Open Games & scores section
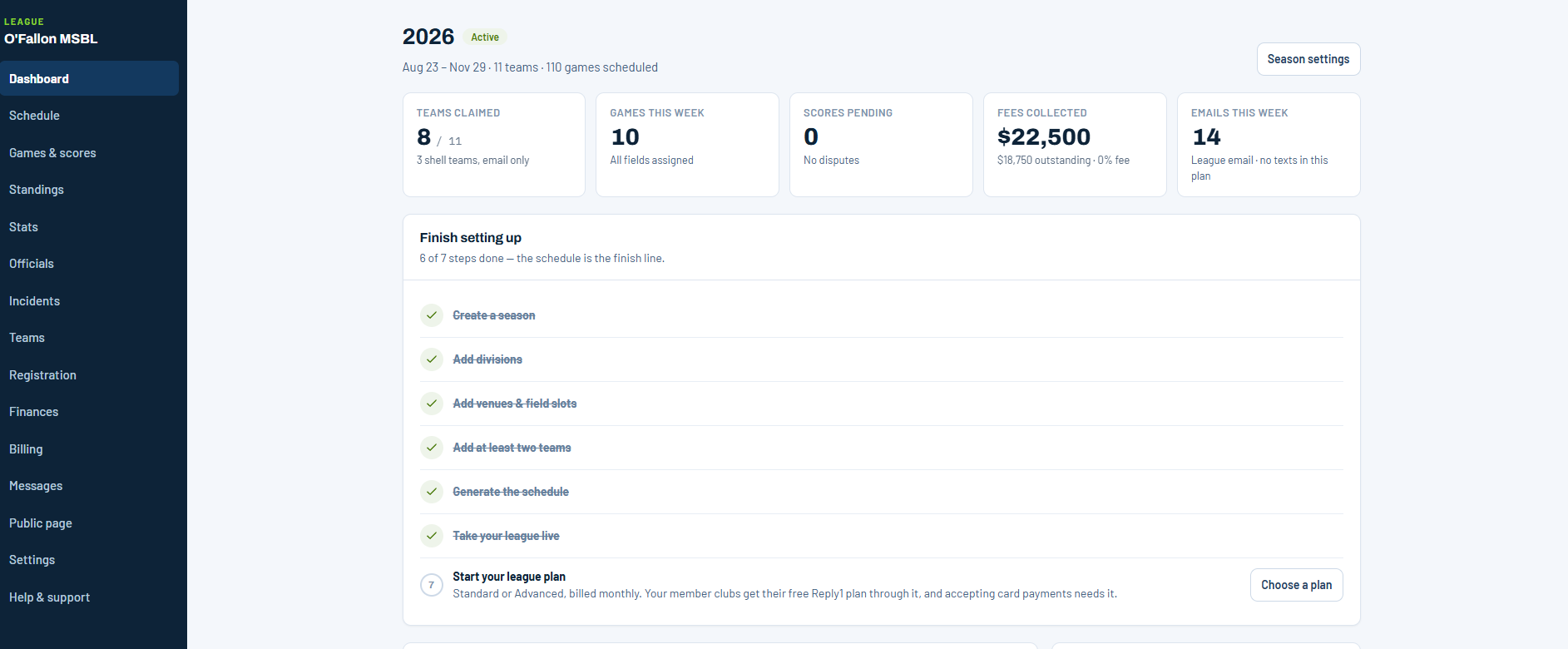 pos(89,153)
